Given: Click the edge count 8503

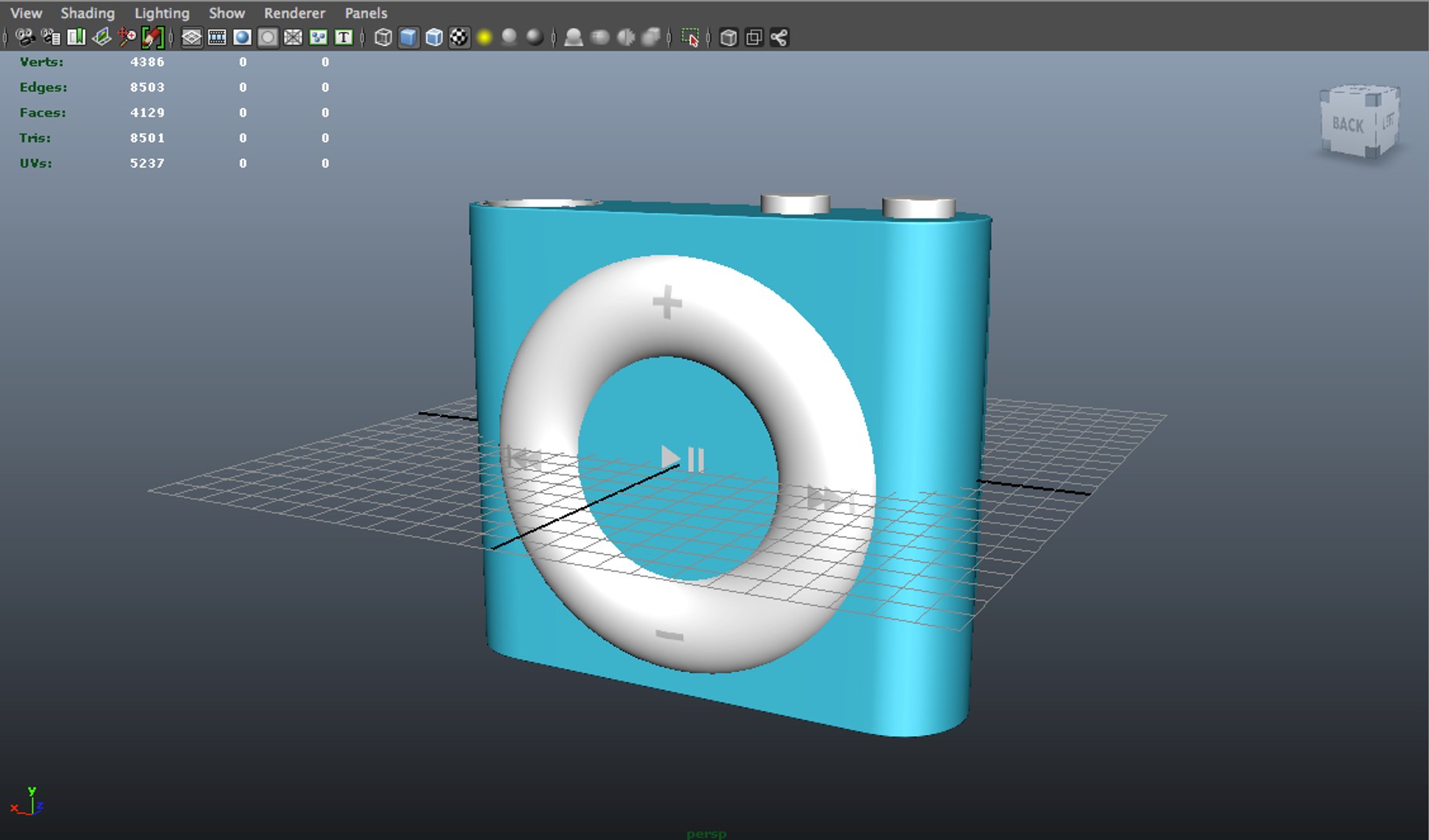Looking at the screenshot, I should [147, 87].
